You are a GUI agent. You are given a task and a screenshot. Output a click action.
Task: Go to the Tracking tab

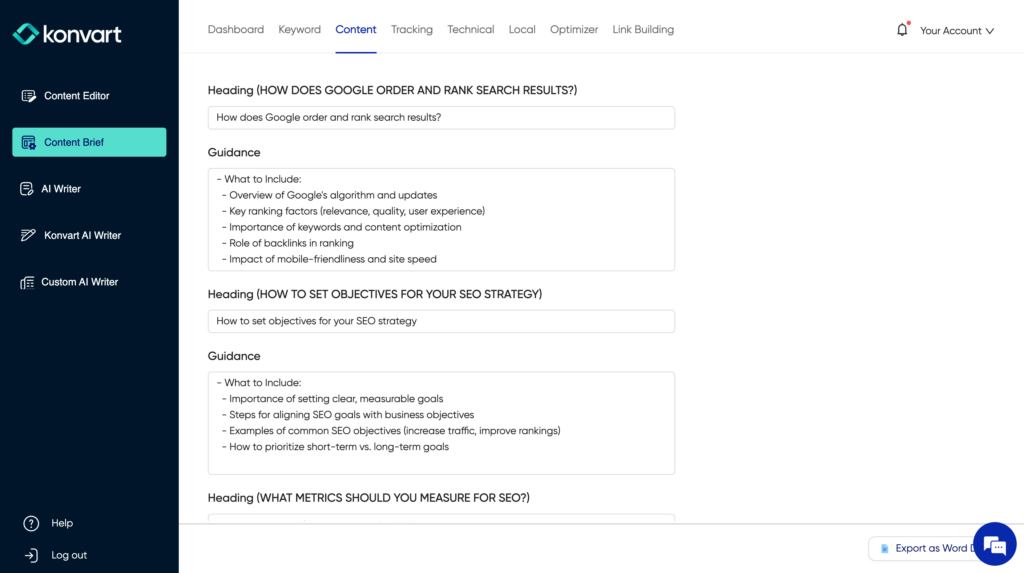412,30
